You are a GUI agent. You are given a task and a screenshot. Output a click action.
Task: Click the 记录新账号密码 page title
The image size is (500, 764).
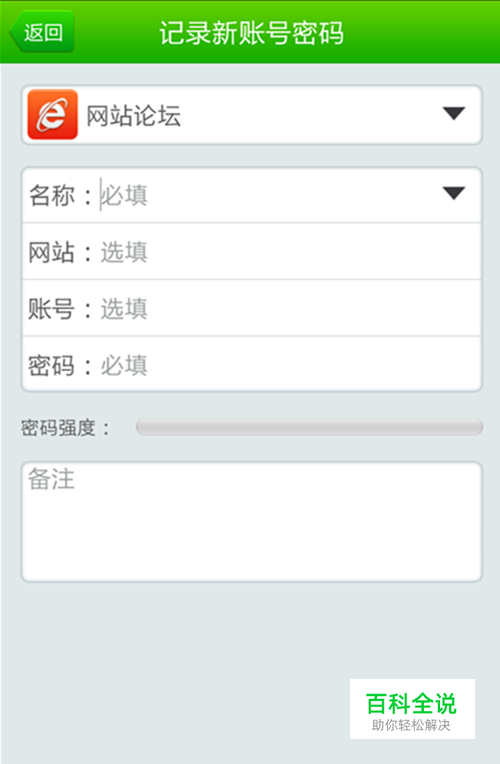(251, 33)
